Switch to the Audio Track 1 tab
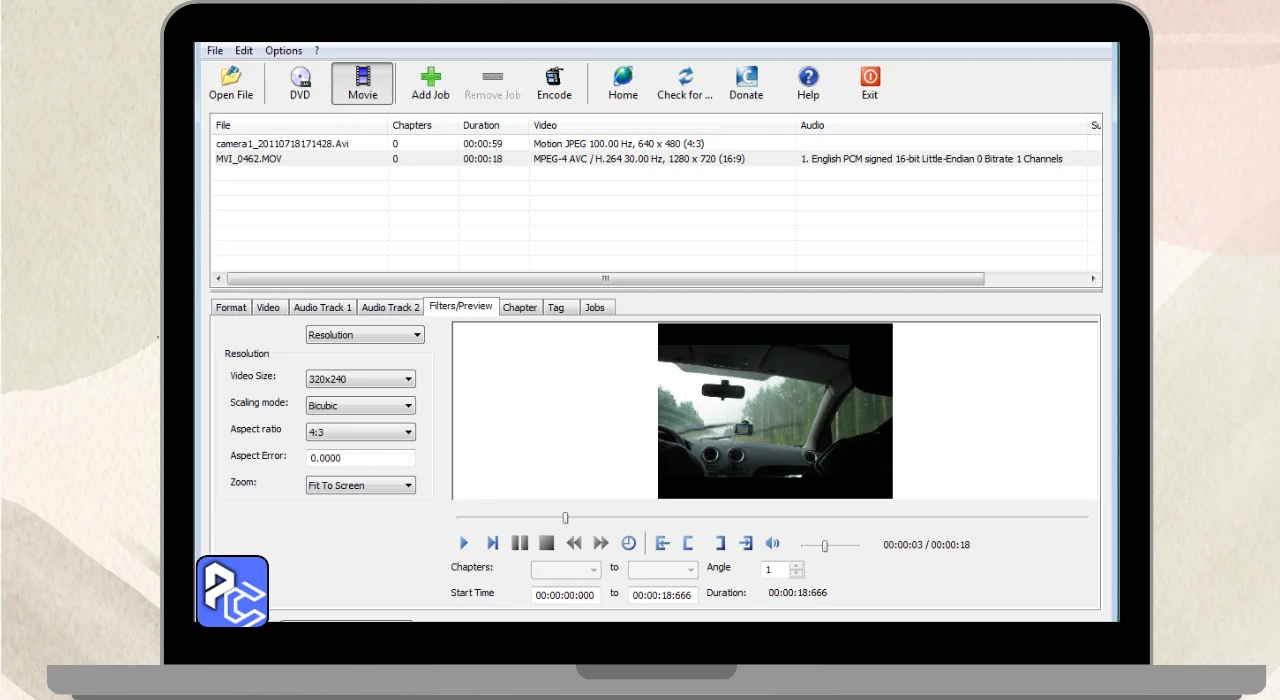 tap(322, 308)
